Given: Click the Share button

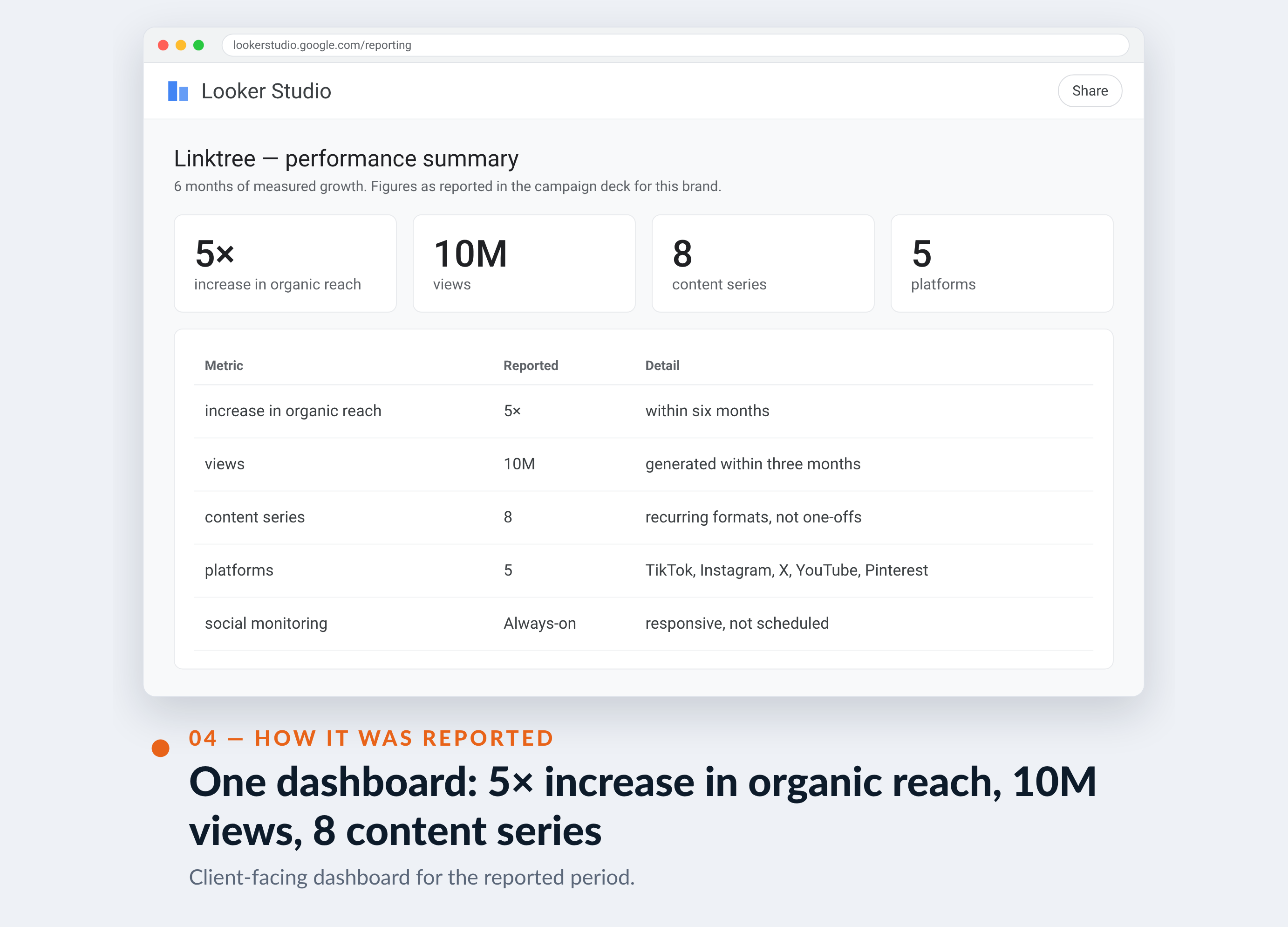Looking at the screenshot, I should click(1089, 91).
